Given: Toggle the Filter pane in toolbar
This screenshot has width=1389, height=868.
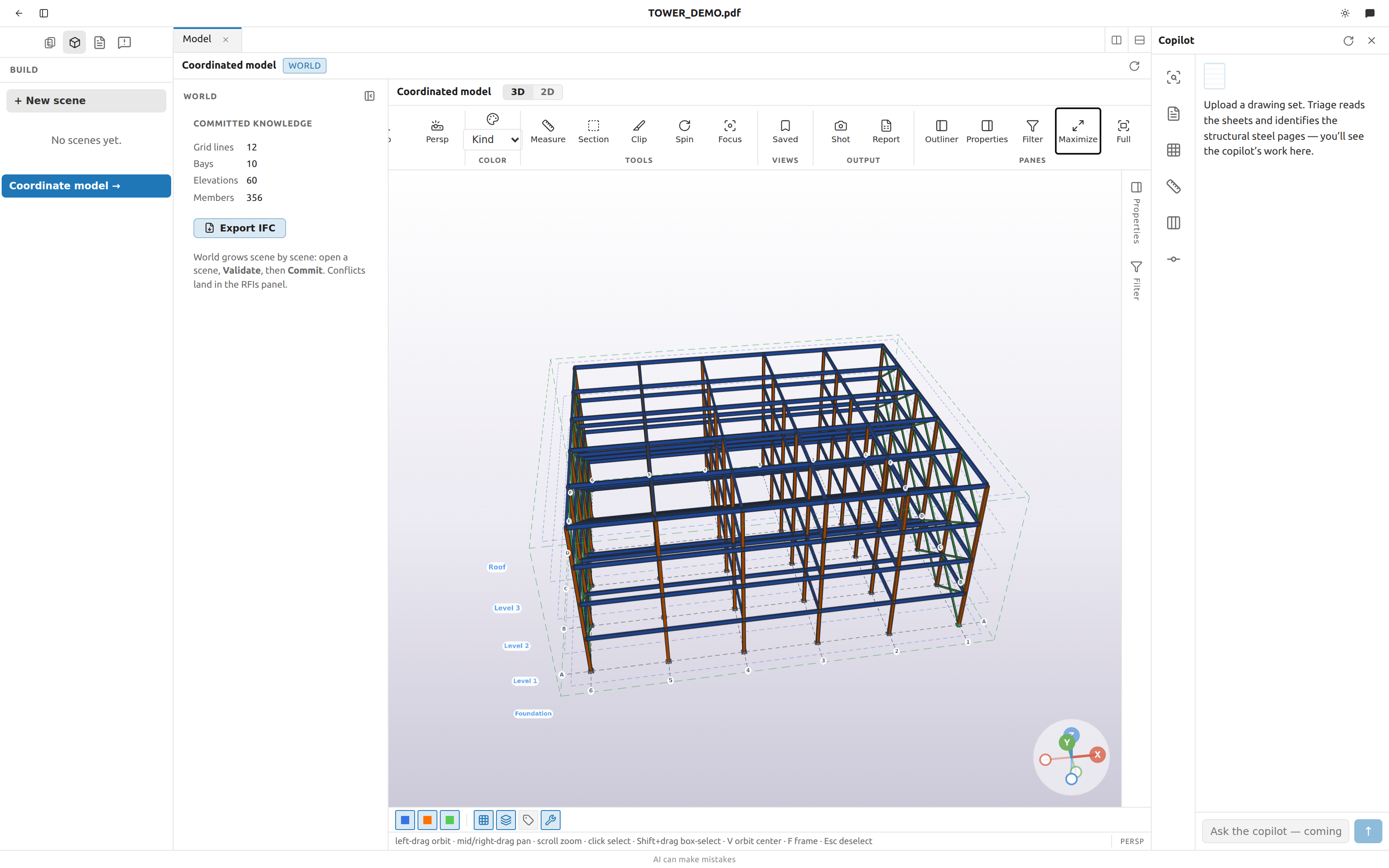Looking at the screenshot, I should [x=1032, y=131].
